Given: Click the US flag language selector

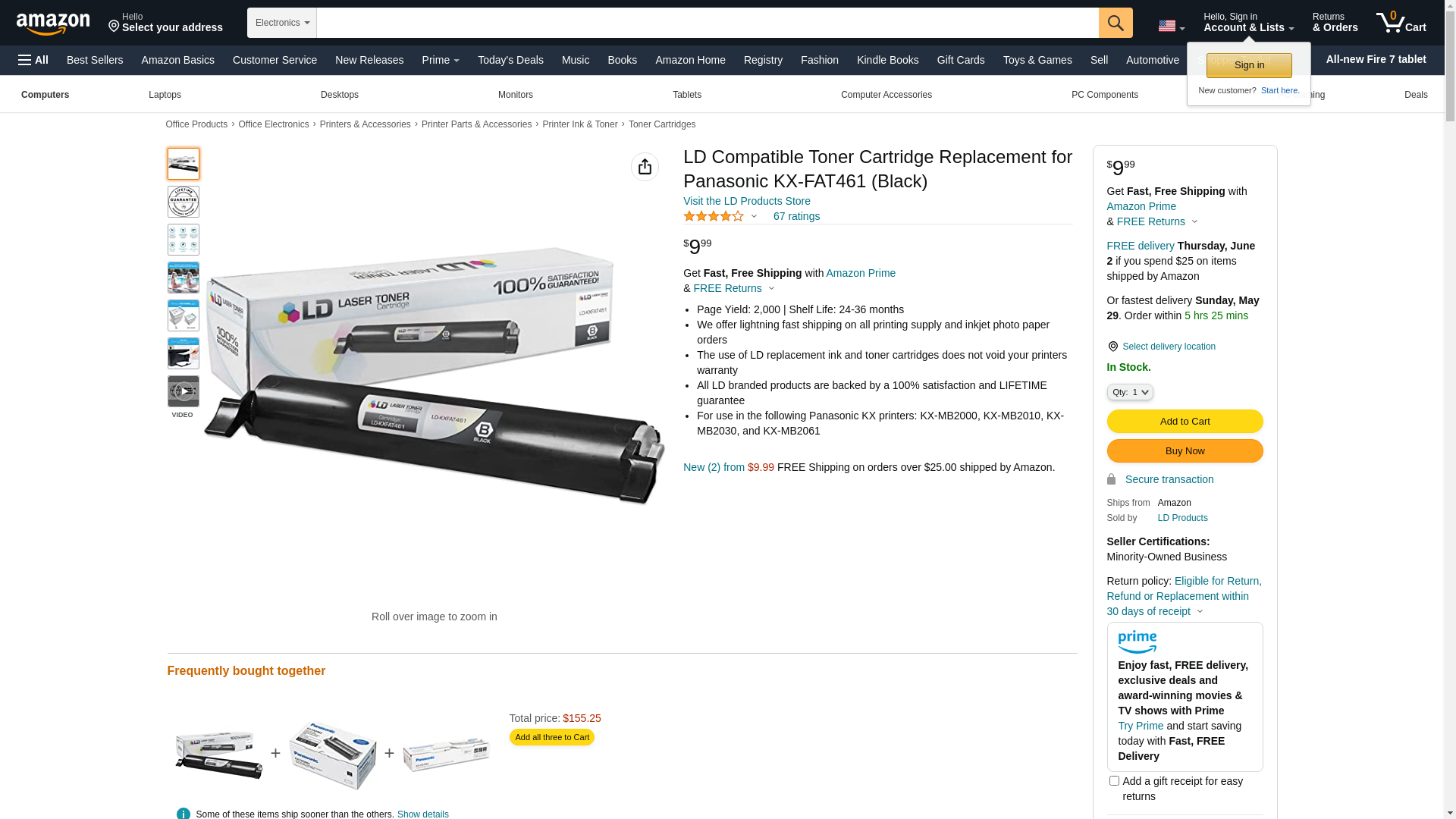Looking at the screenshot, I should [x=1172, y=27].
